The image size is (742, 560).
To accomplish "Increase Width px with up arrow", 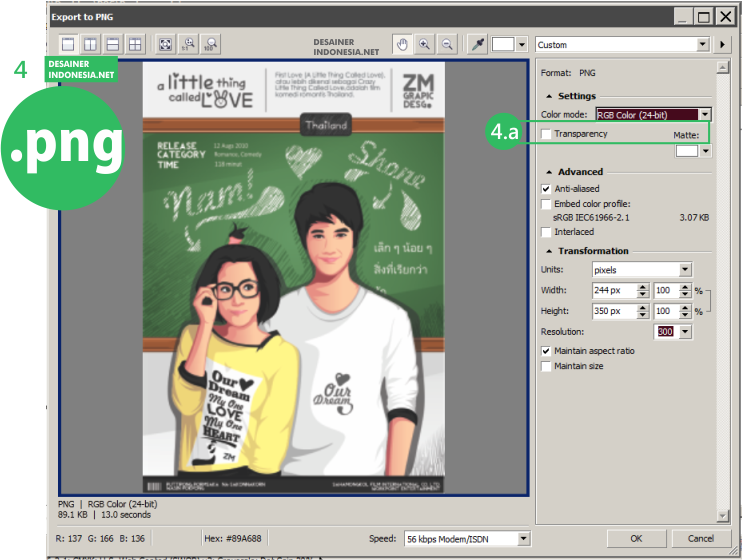I will pyautogui.click(x=643, y=287).
